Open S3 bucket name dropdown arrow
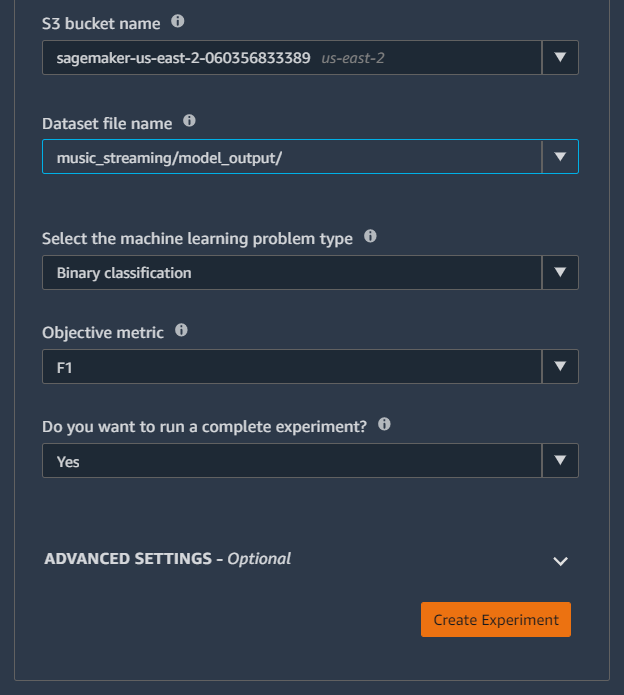The width and height of the screenshot is (624, 695). pos(560,58)
